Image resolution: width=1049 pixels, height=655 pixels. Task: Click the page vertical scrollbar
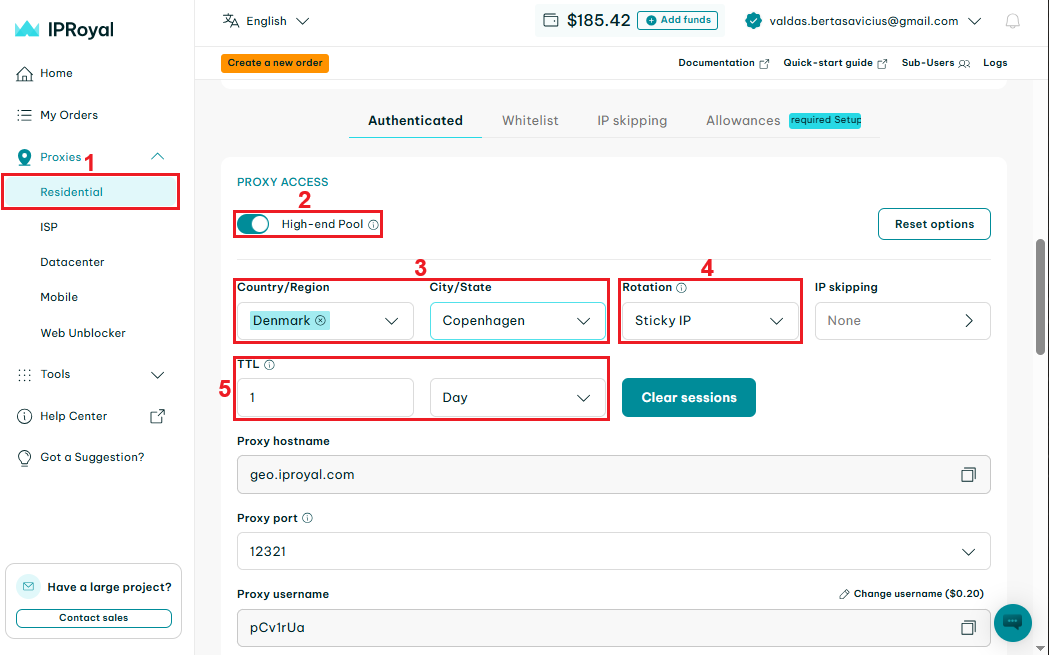(x=1040, y=296)
